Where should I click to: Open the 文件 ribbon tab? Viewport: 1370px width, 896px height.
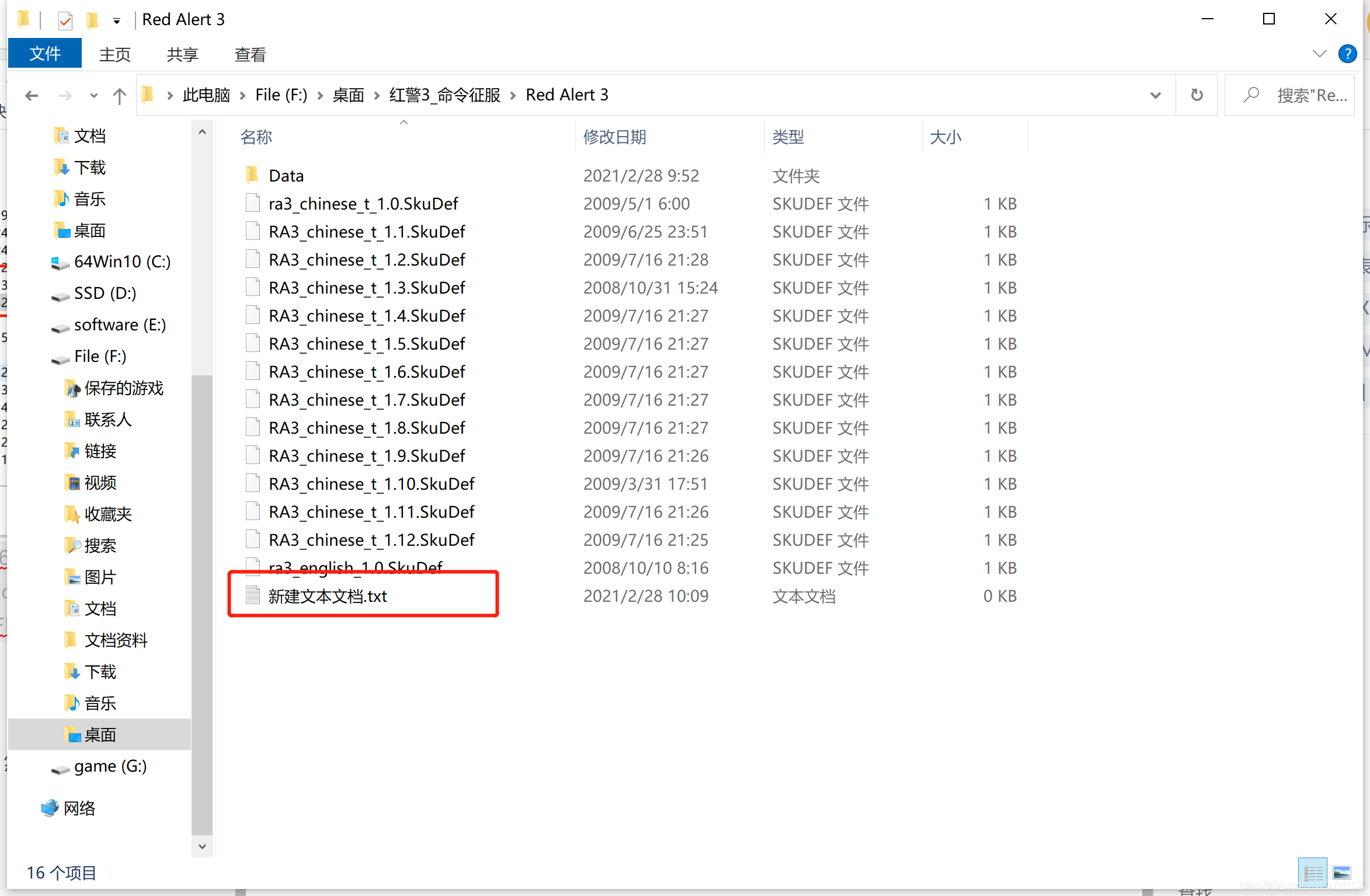pyautogui.click(x=45, y=54)
